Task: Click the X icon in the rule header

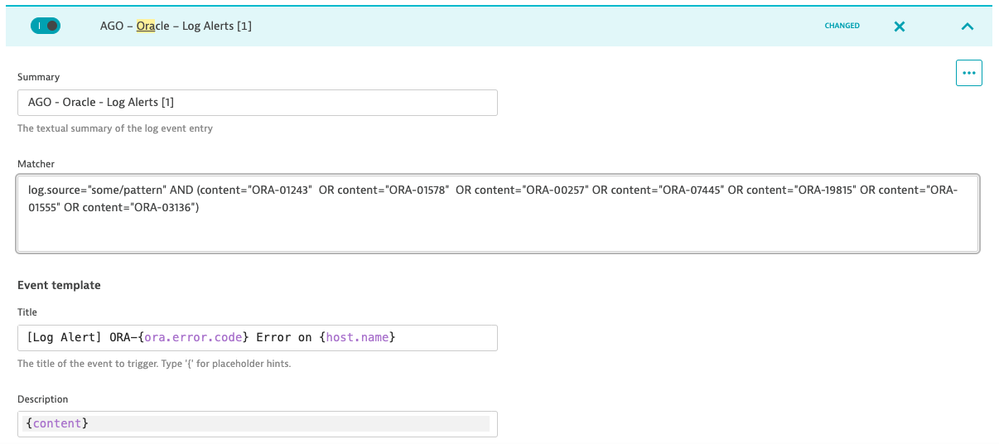Action: [x=899, y=27]
